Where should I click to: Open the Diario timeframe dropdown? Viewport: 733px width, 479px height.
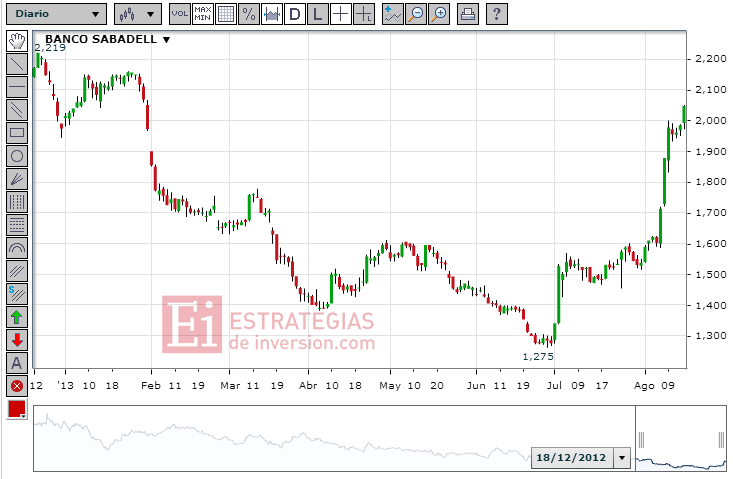point(57,14)
